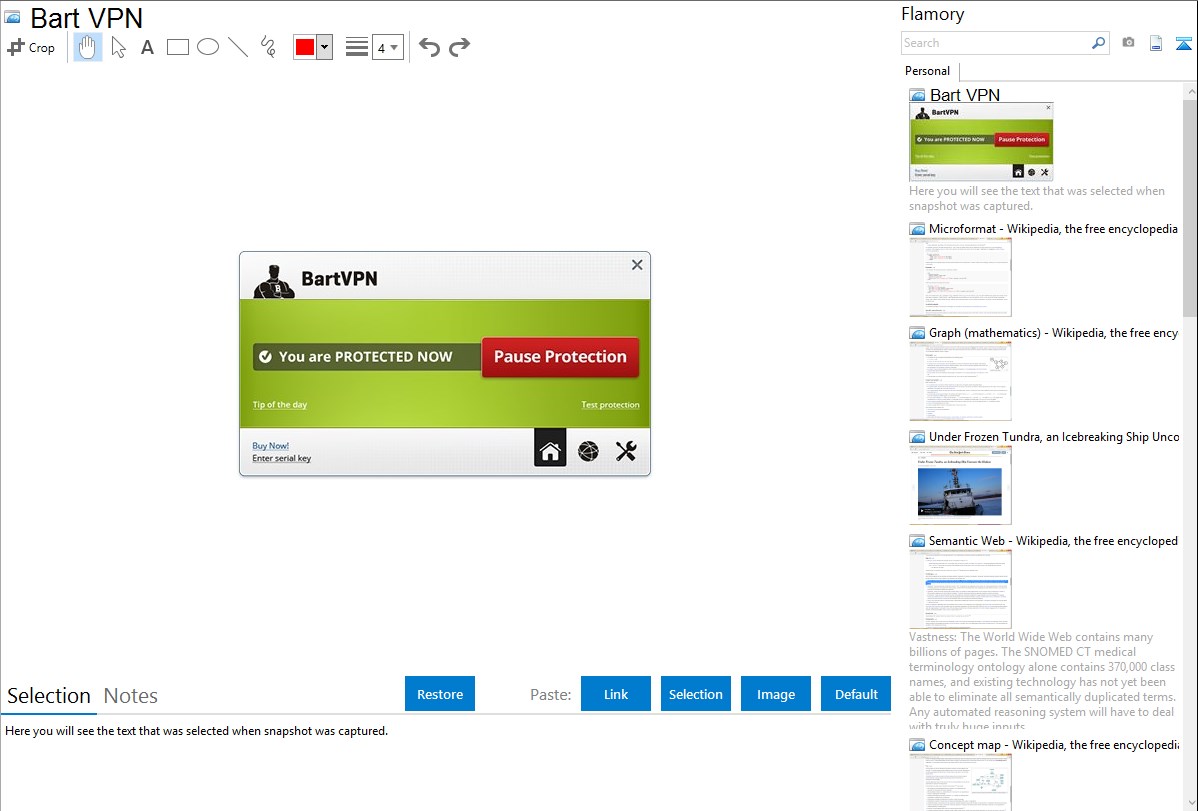Image resolution: width=1198 pixels, height=811 pixels.
Task: Open the color picker dropdown arrow
Action: click(324, 47)
